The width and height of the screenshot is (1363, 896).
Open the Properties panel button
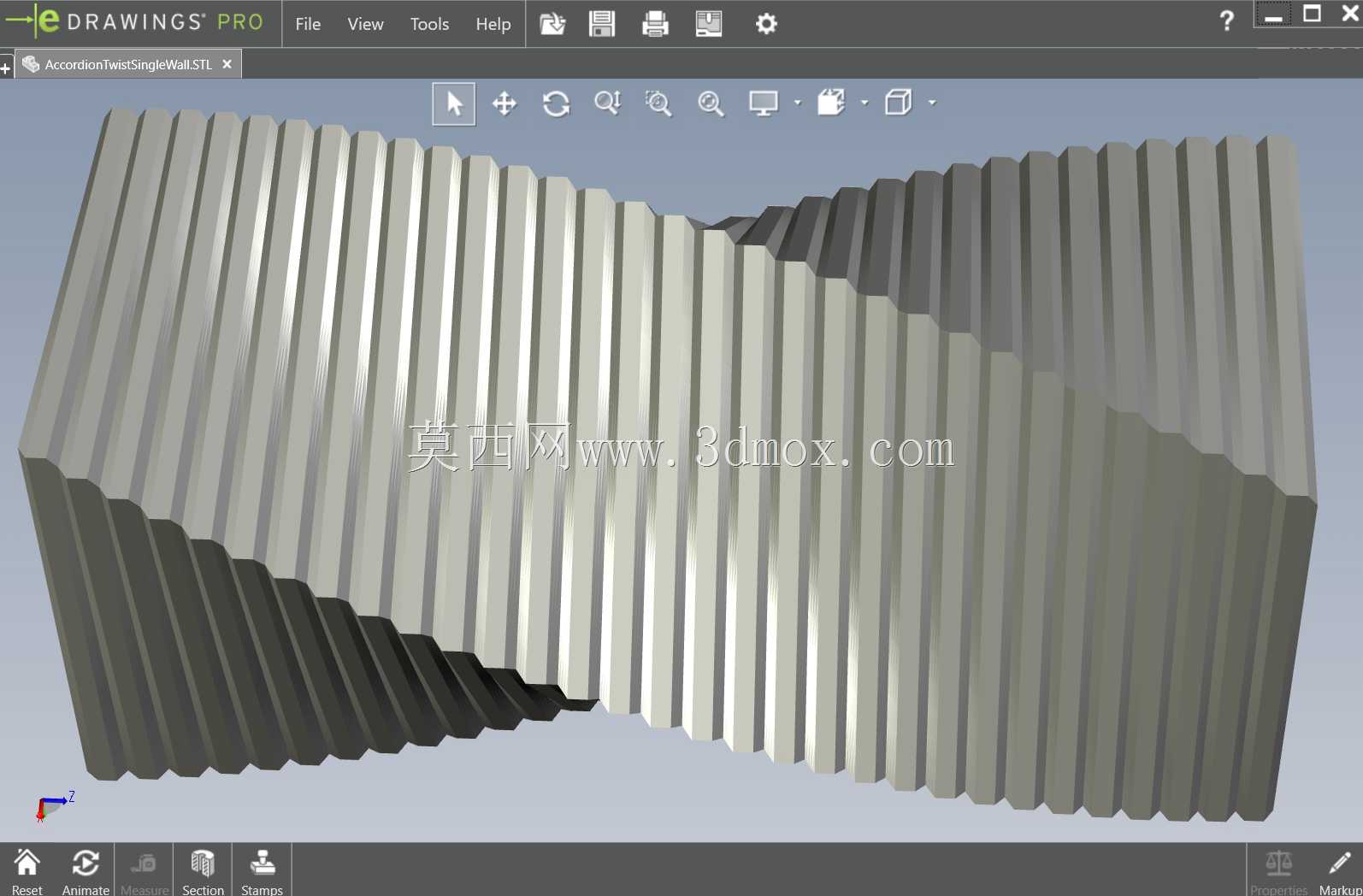click(1278, 871)
